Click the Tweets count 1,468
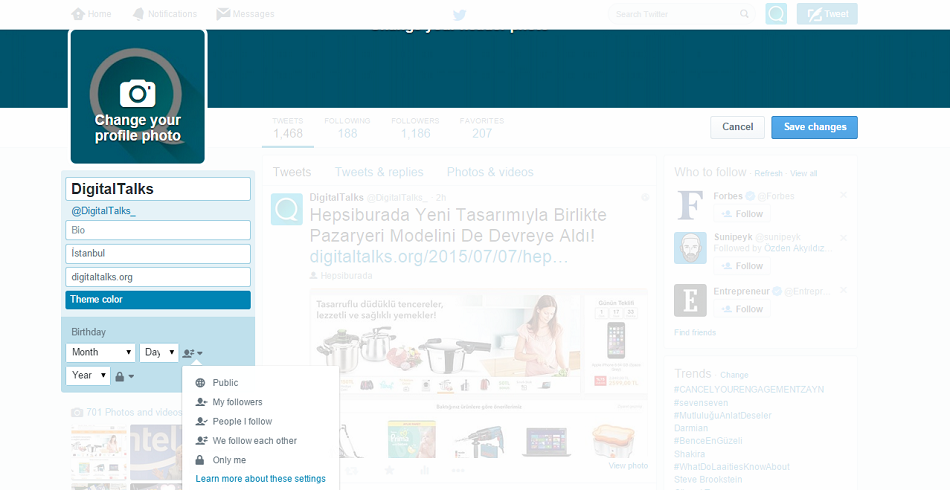Image resolution: width=950 pixels, height=490 pixels. coord(288,134)
